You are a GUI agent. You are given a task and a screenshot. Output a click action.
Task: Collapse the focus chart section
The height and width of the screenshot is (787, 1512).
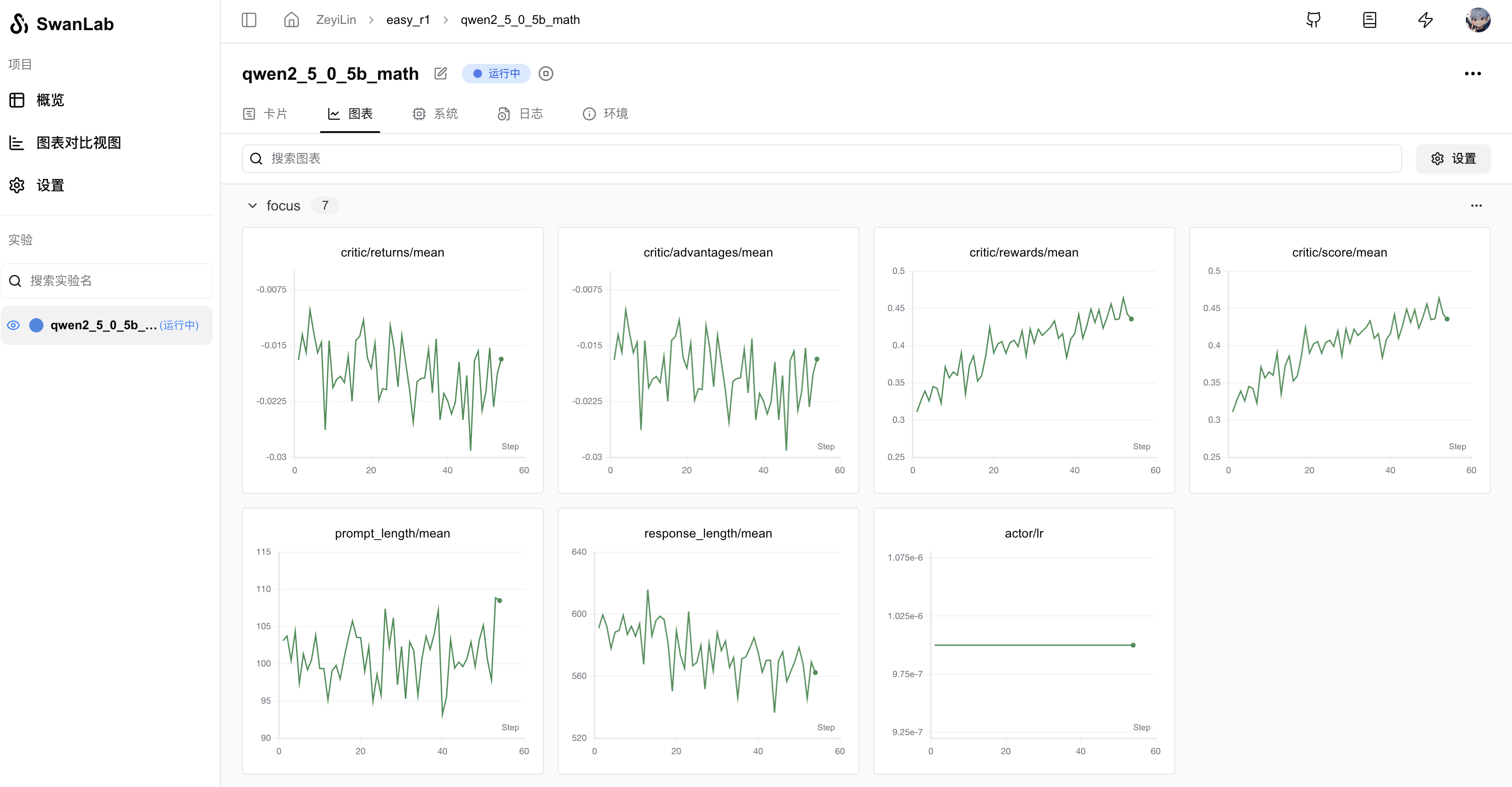pyautogui.click(x=253, y=206)
